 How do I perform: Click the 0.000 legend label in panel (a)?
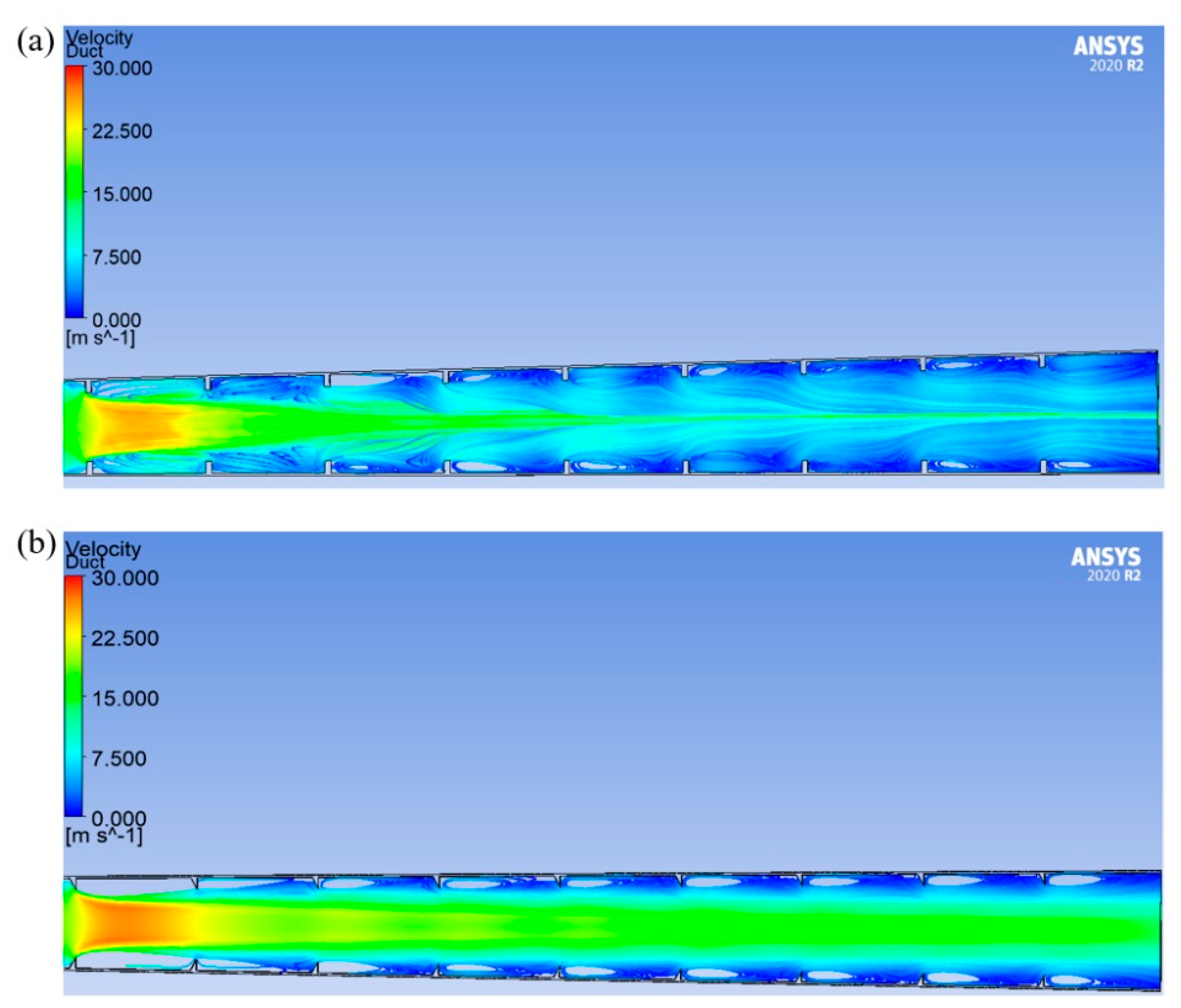(116, 320)
